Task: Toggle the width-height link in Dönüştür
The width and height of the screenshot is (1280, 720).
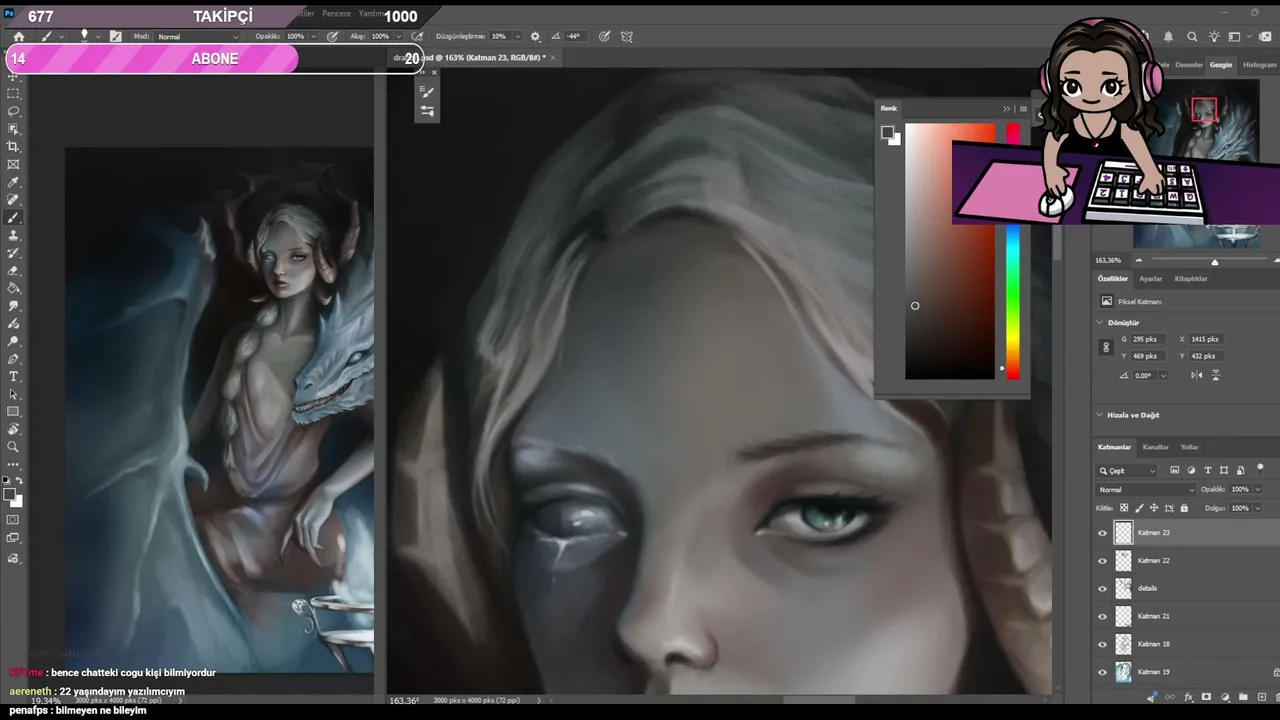Action: point(1106,347)
